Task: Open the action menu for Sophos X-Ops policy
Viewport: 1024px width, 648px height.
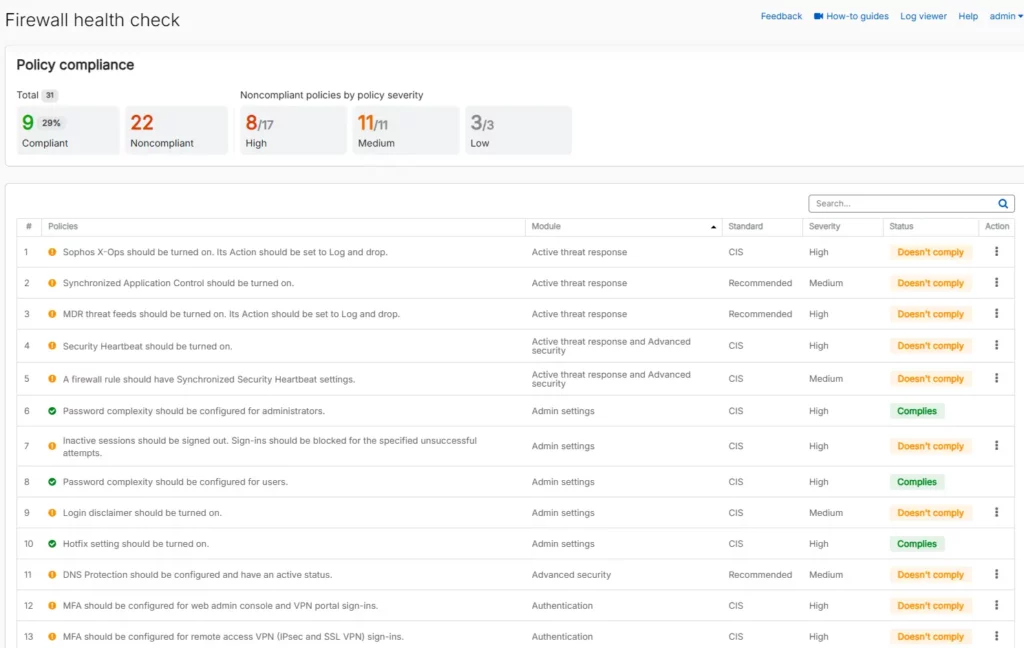Action: click(996, 252)
